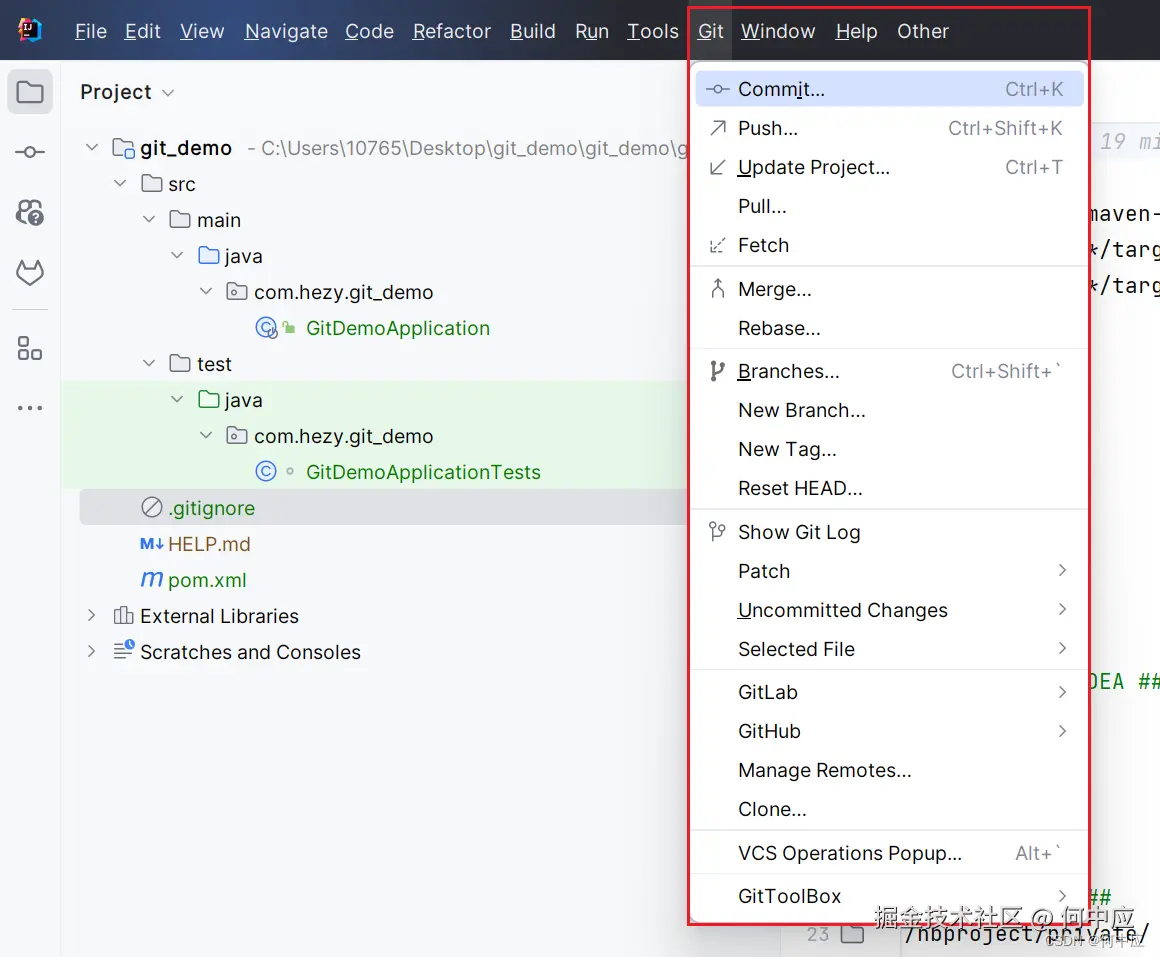This screenshot has width=1160, height=957.
Task: Choose Clone... in Git menu
Action: pyautogui.click(x=888, y=810)
